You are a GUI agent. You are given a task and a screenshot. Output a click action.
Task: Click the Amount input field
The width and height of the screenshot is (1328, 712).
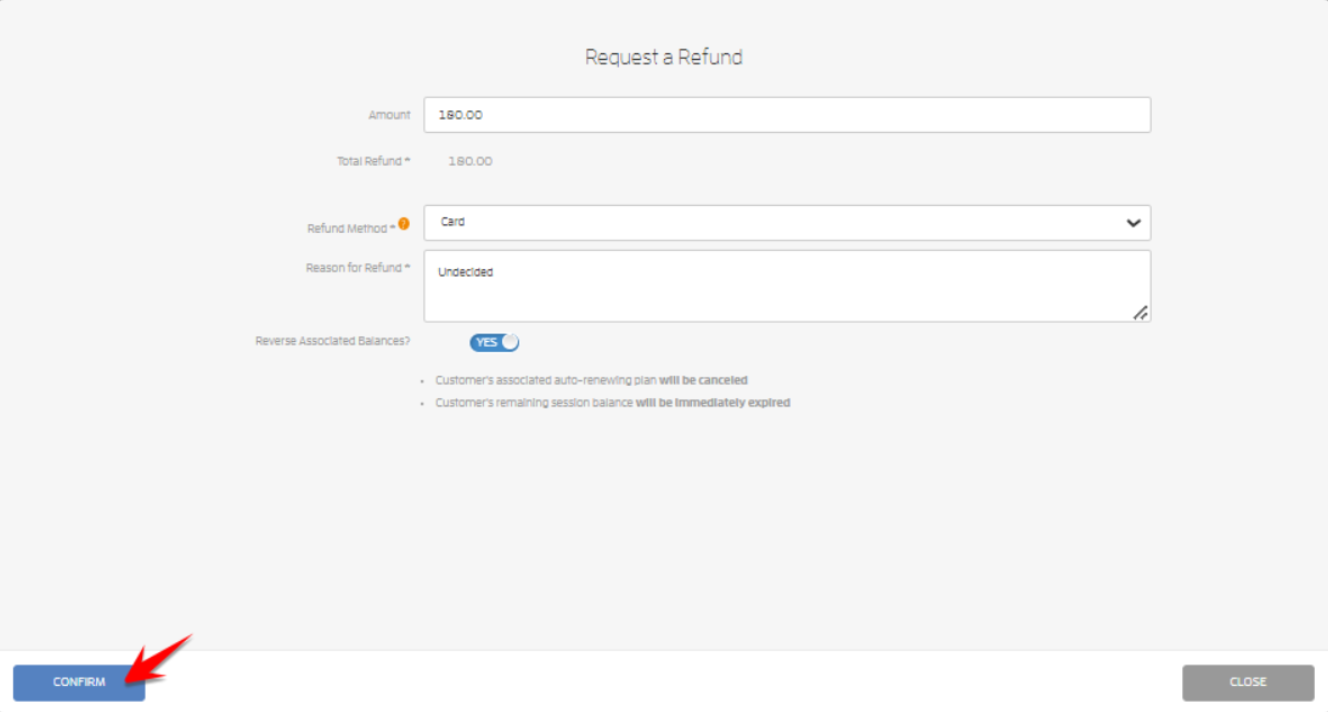click(x=787, y=115)
